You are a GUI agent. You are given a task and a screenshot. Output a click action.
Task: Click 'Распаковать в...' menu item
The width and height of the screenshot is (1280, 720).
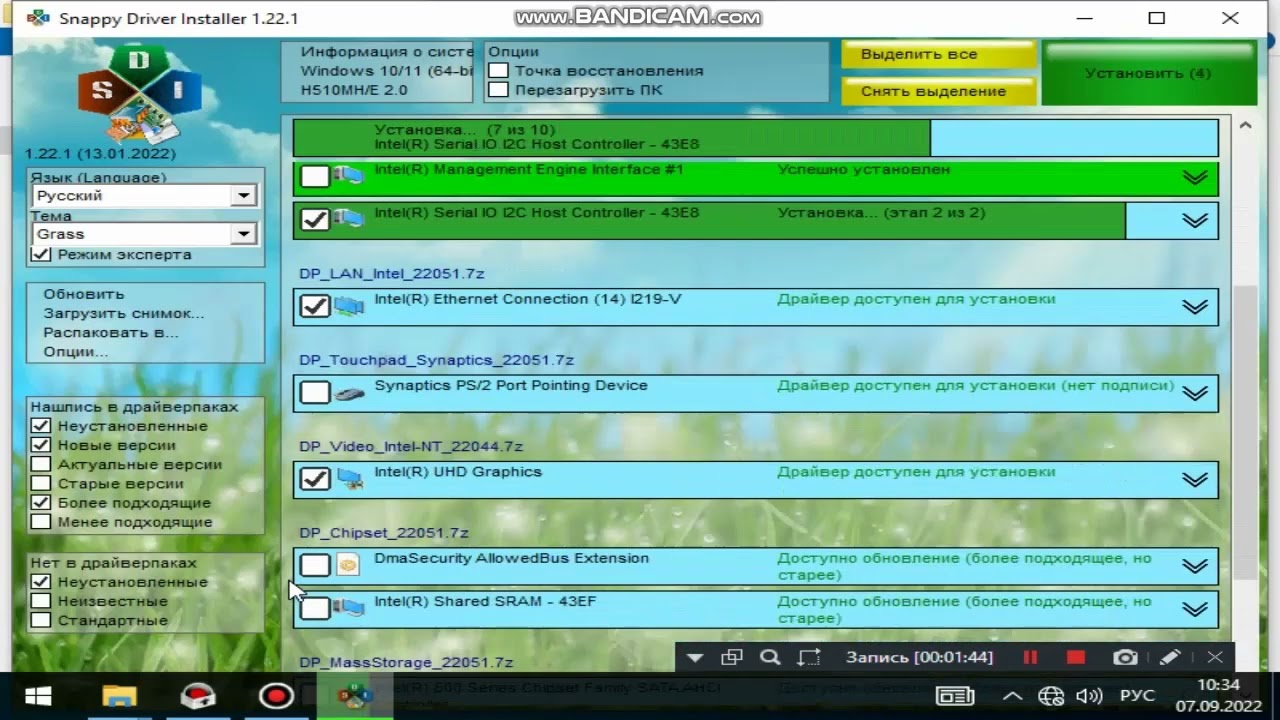click(111, 332)
